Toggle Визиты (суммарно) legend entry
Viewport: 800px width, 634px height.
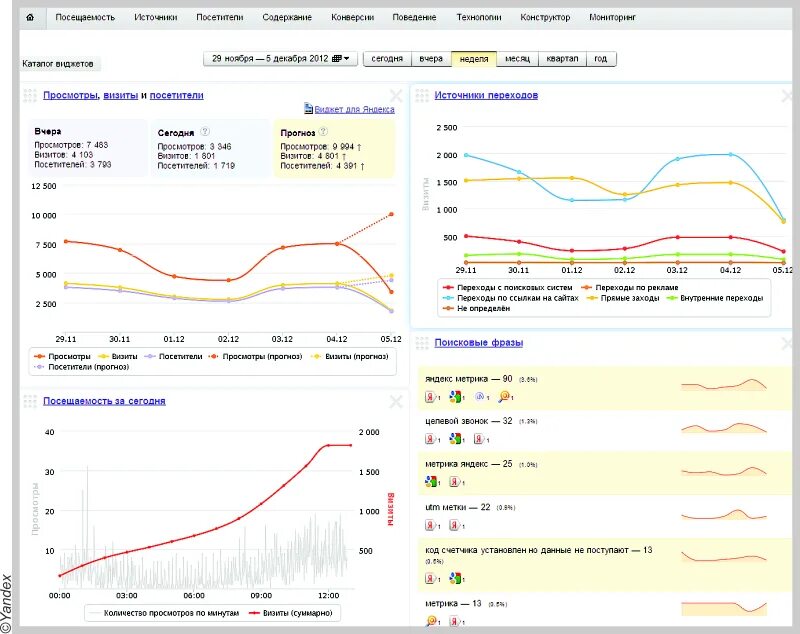point(290,613)
